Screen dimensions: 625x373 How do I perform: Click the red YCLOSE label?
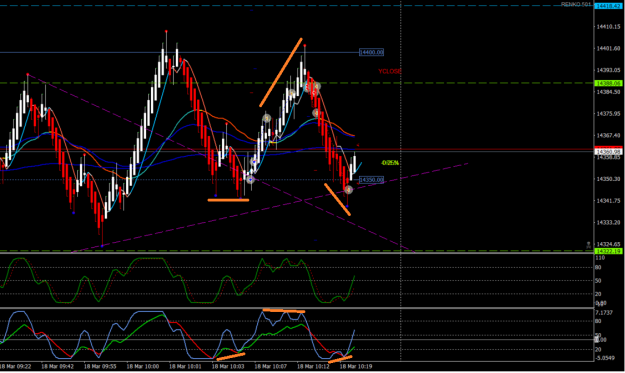pos(389,71)
